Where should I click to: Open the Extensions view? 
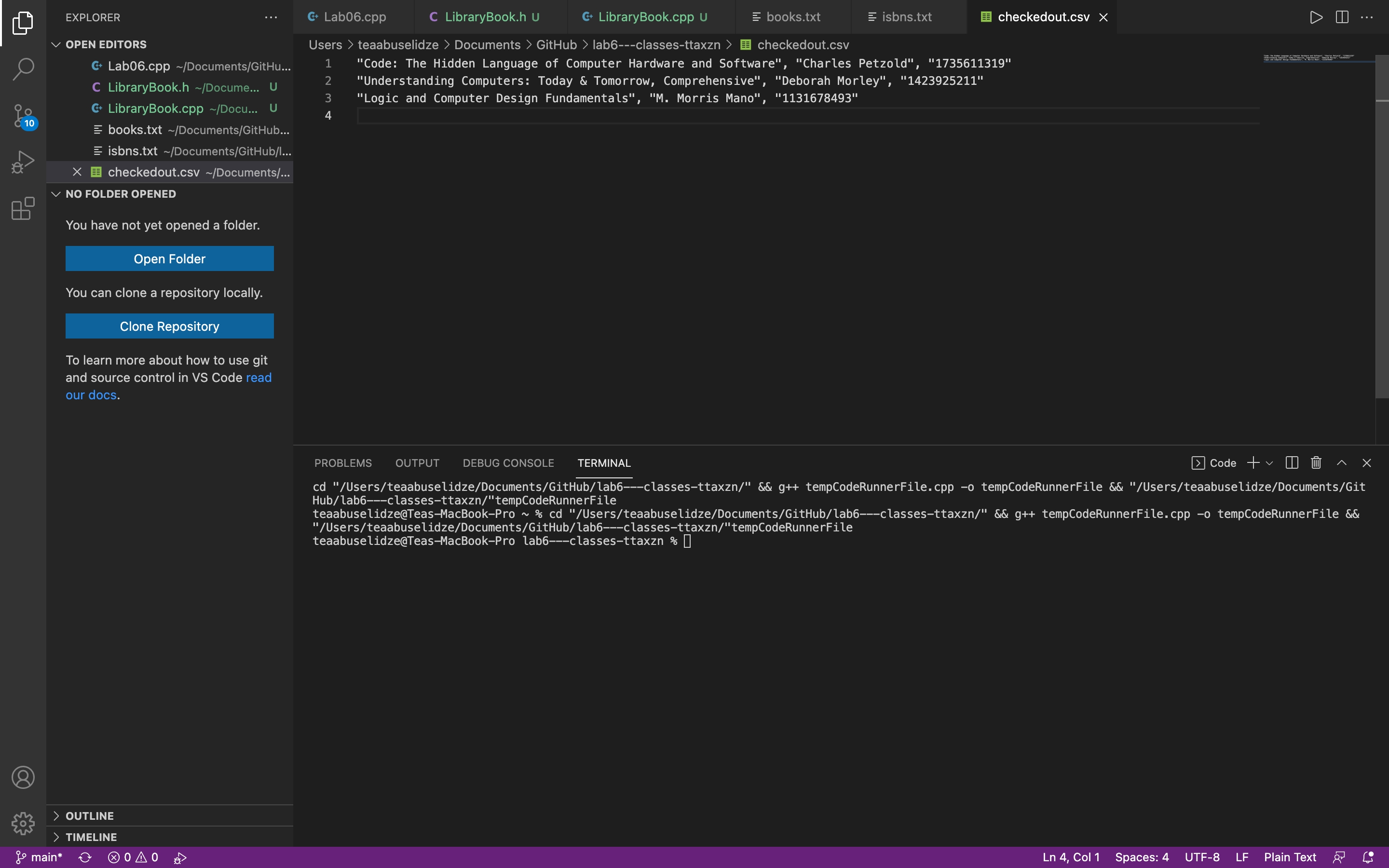tap(23, 208)
